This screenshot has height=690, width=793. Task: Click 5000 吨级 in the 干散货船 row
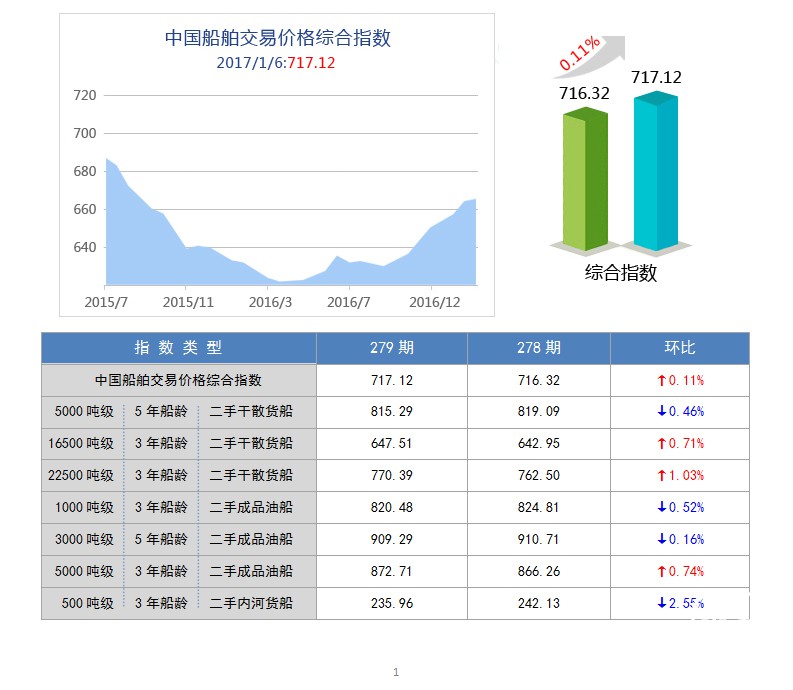(x=84, y=411)
